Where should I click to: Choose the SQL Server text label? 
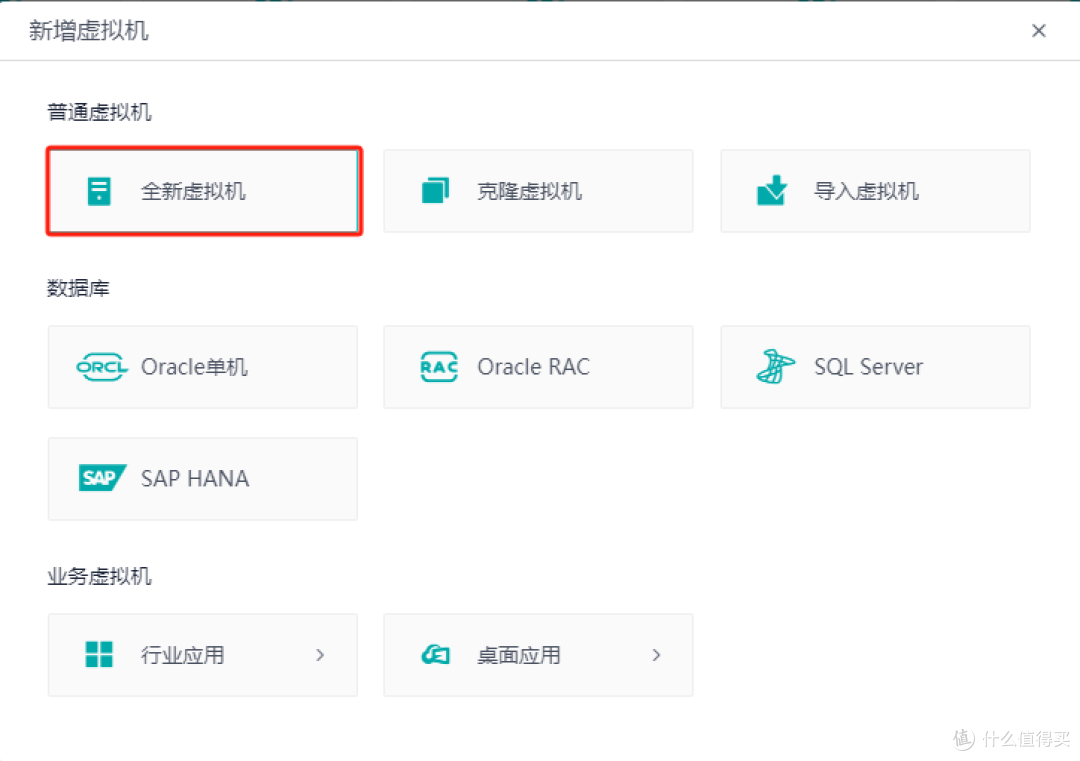click(x=868, y=367)
